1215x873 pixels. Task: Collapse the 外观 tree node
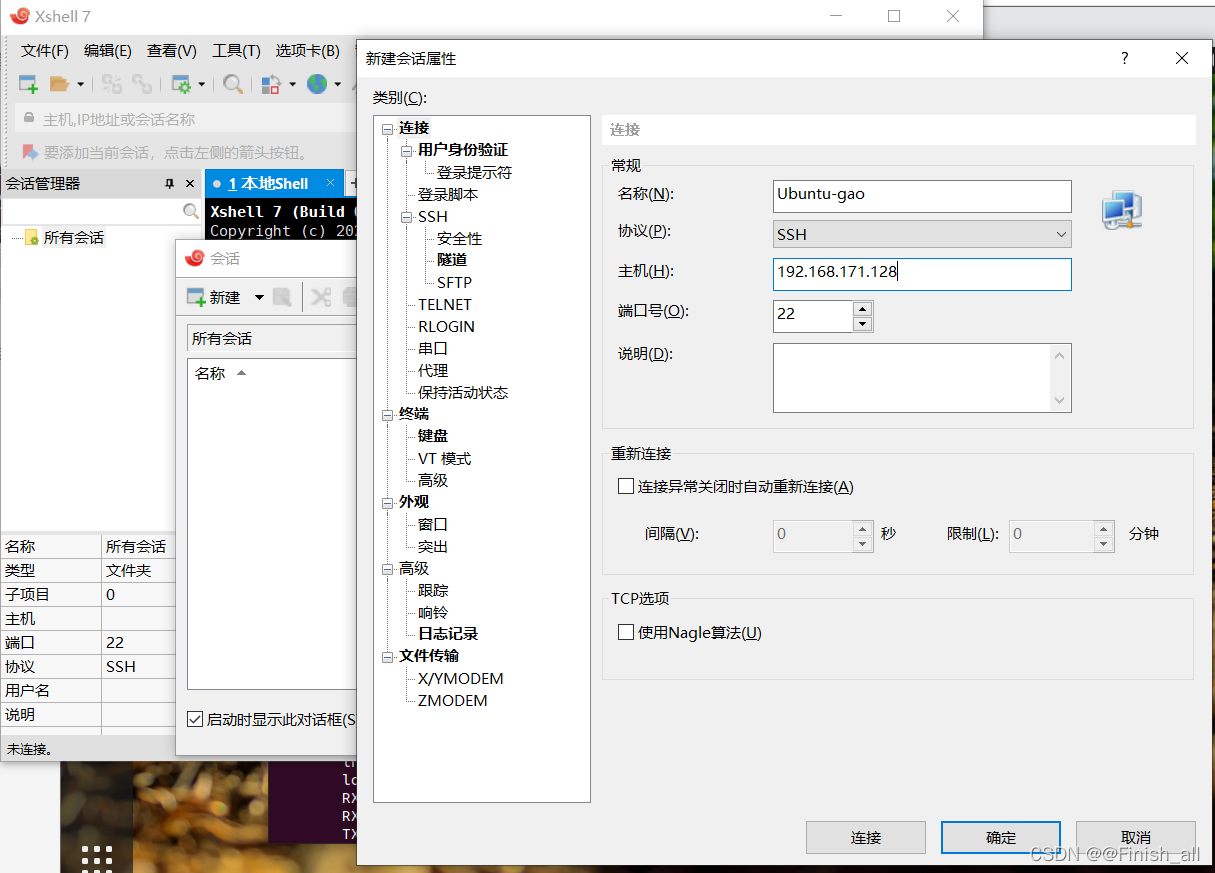point(388,502)
